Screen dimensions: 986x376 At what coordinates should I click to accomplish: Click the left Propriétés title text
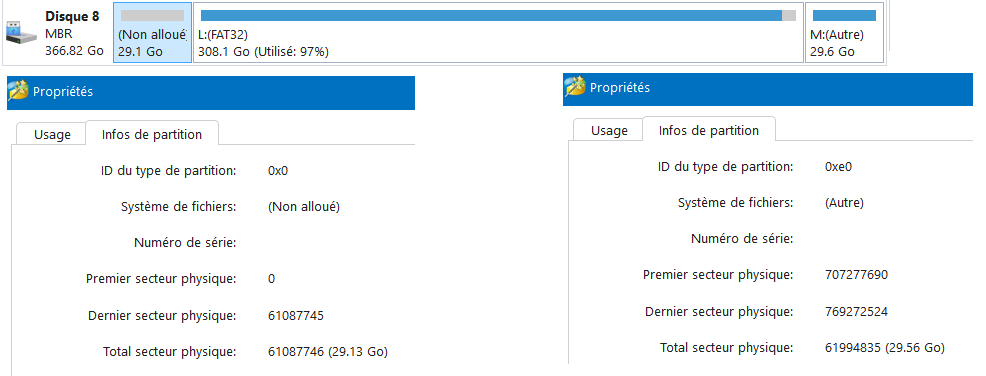pyautogui.click(x=63, y=92)
